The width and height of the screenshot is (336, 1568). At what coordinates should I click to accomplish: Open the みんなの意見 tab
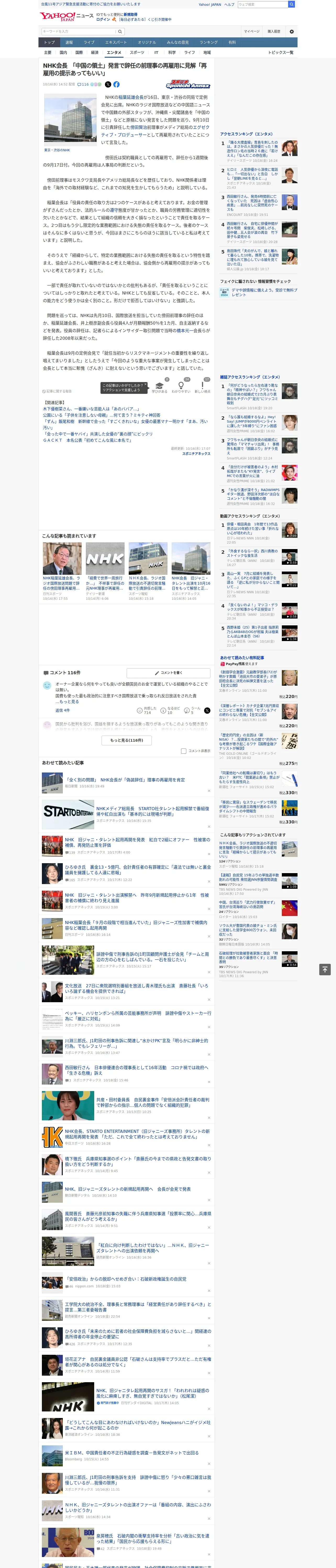point(178,43)
